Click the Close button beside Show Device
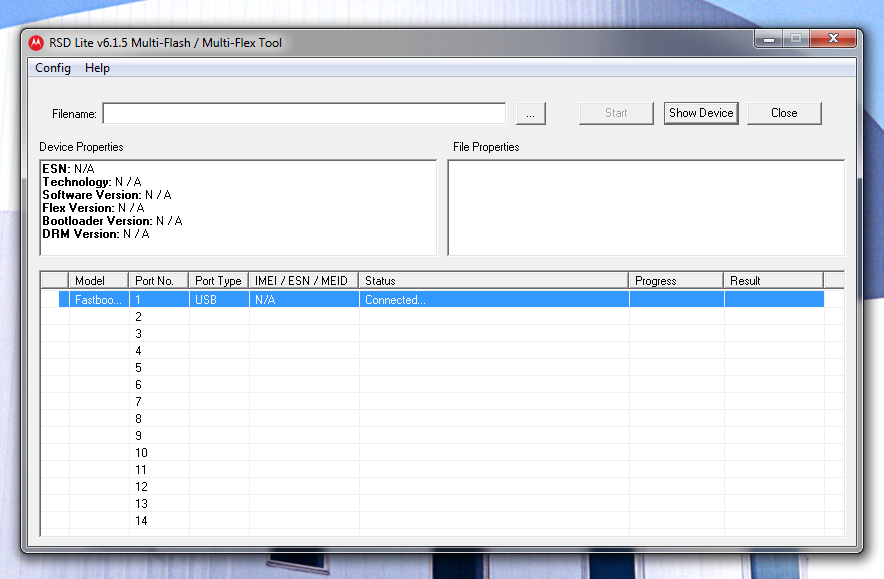The image size is (884, 579). 784,113
